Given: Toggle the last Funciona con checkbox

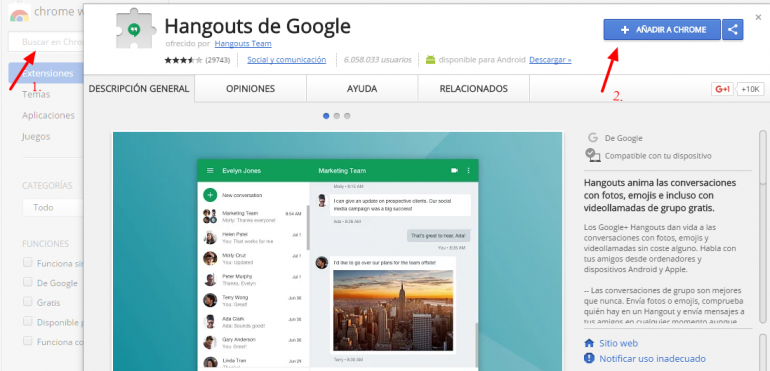Looking at the screenshot, I should [x=28, y=341].
